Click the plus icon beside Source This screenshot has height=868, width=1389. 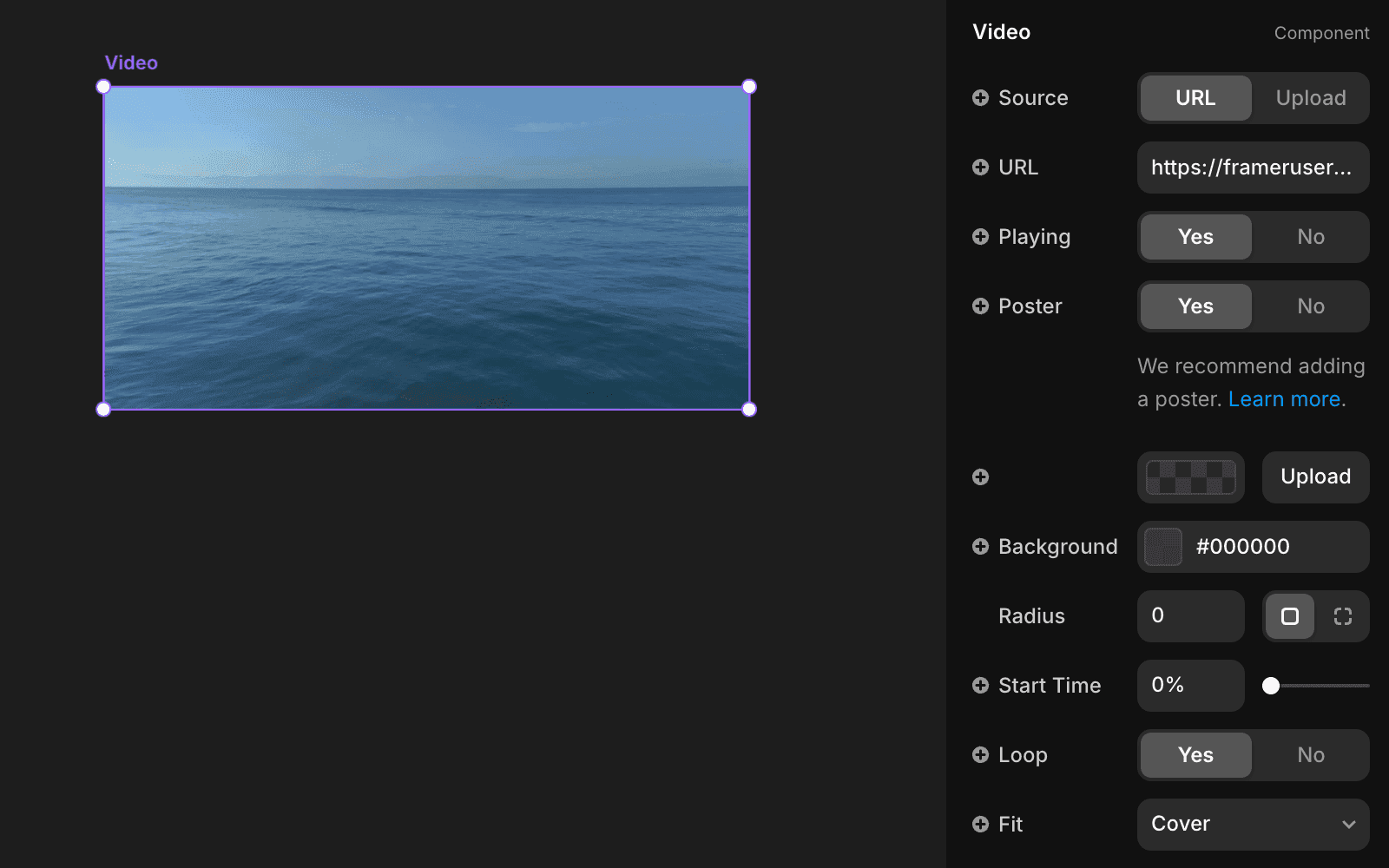tap(980, 98)
